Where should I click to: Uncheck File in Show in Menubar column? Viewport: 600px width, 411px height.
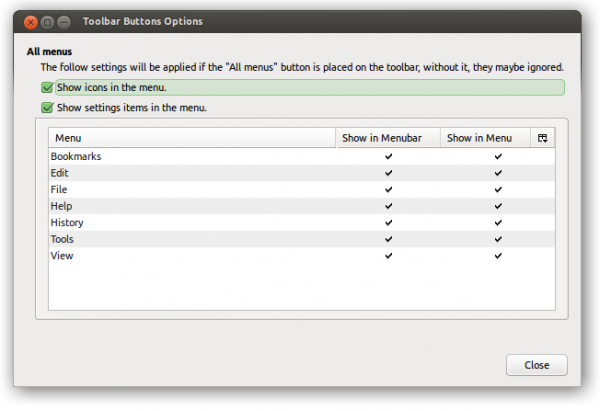tap(388, 189)
